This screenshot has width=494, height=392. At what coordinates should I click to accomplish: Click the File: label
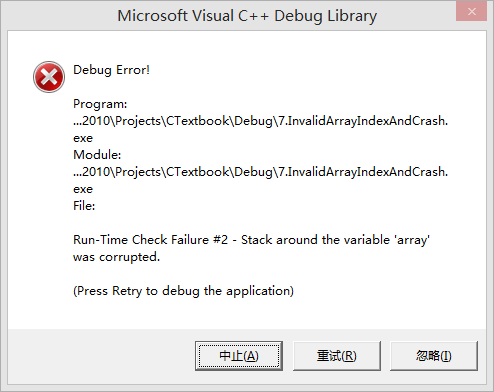click(x=84, y=206)
